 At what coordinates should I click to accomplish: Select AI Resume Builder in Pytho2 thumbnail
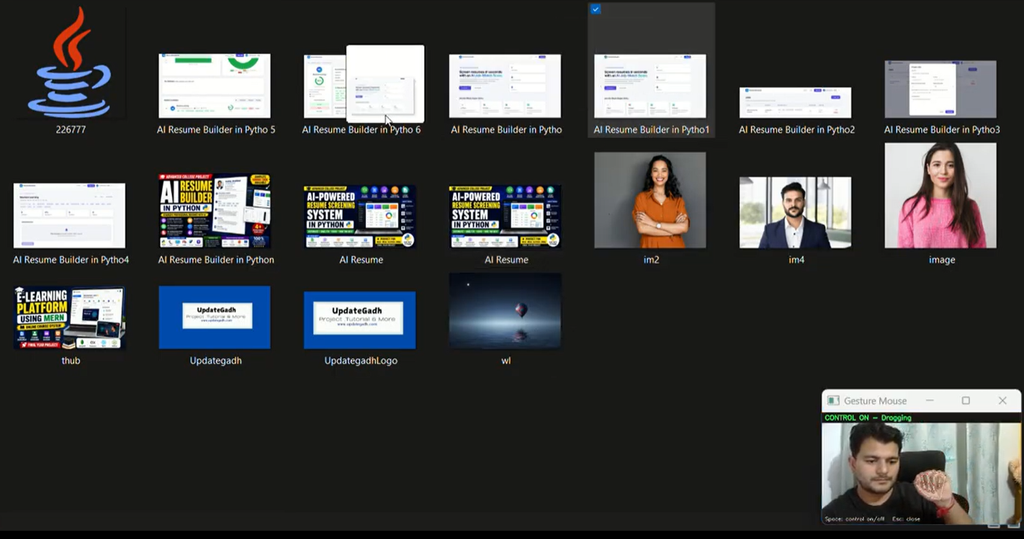pos(795,102)
